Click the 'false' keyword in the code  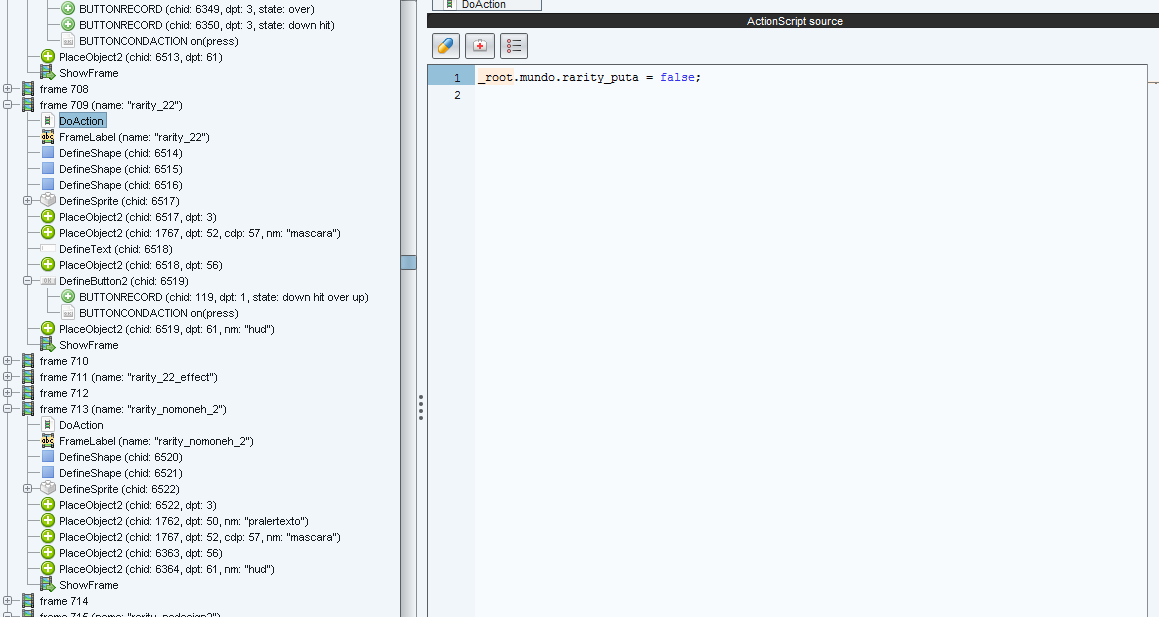pos(677,77)
